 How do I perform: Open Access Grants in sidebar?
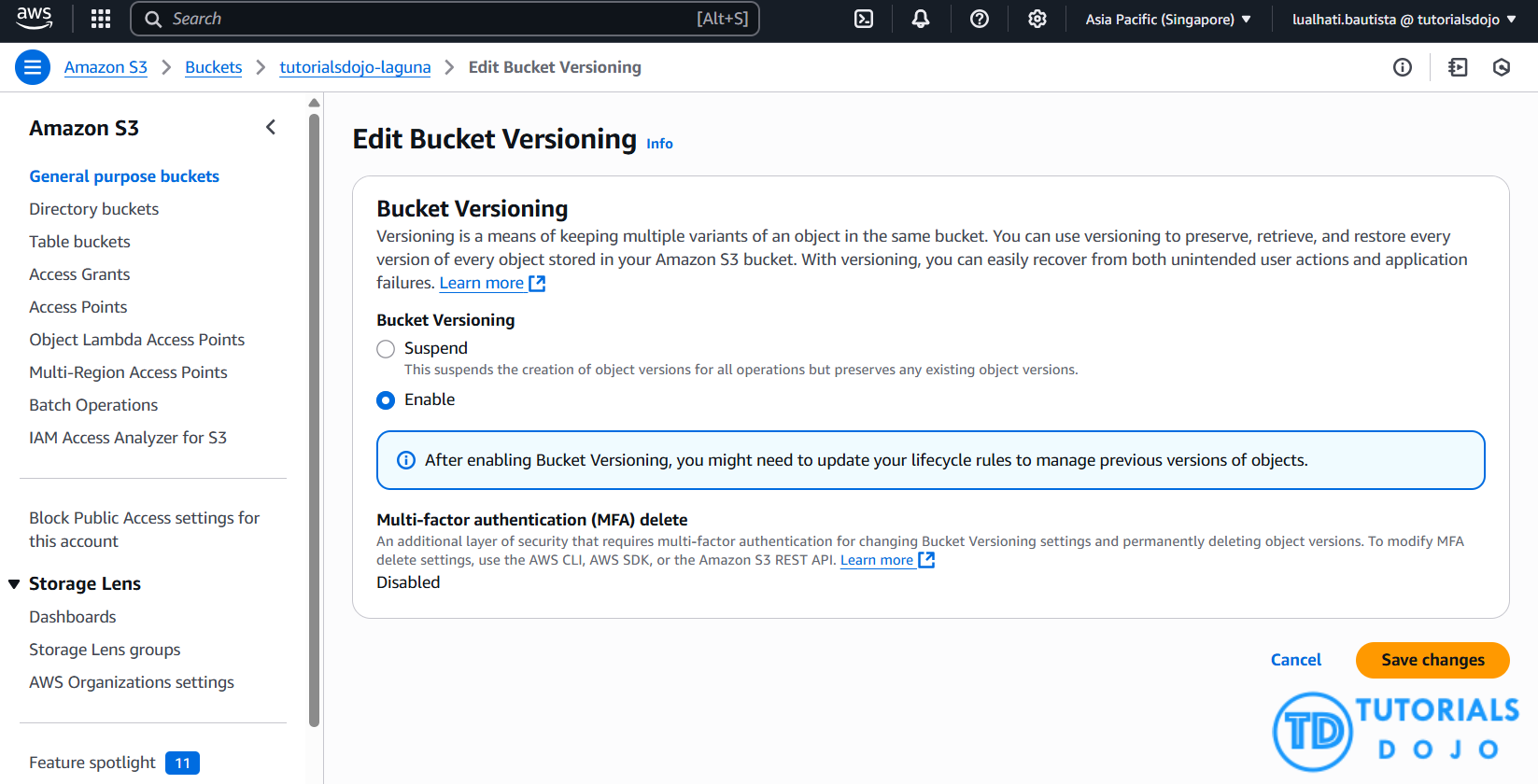pyautogui.click(x=79, y=274)
